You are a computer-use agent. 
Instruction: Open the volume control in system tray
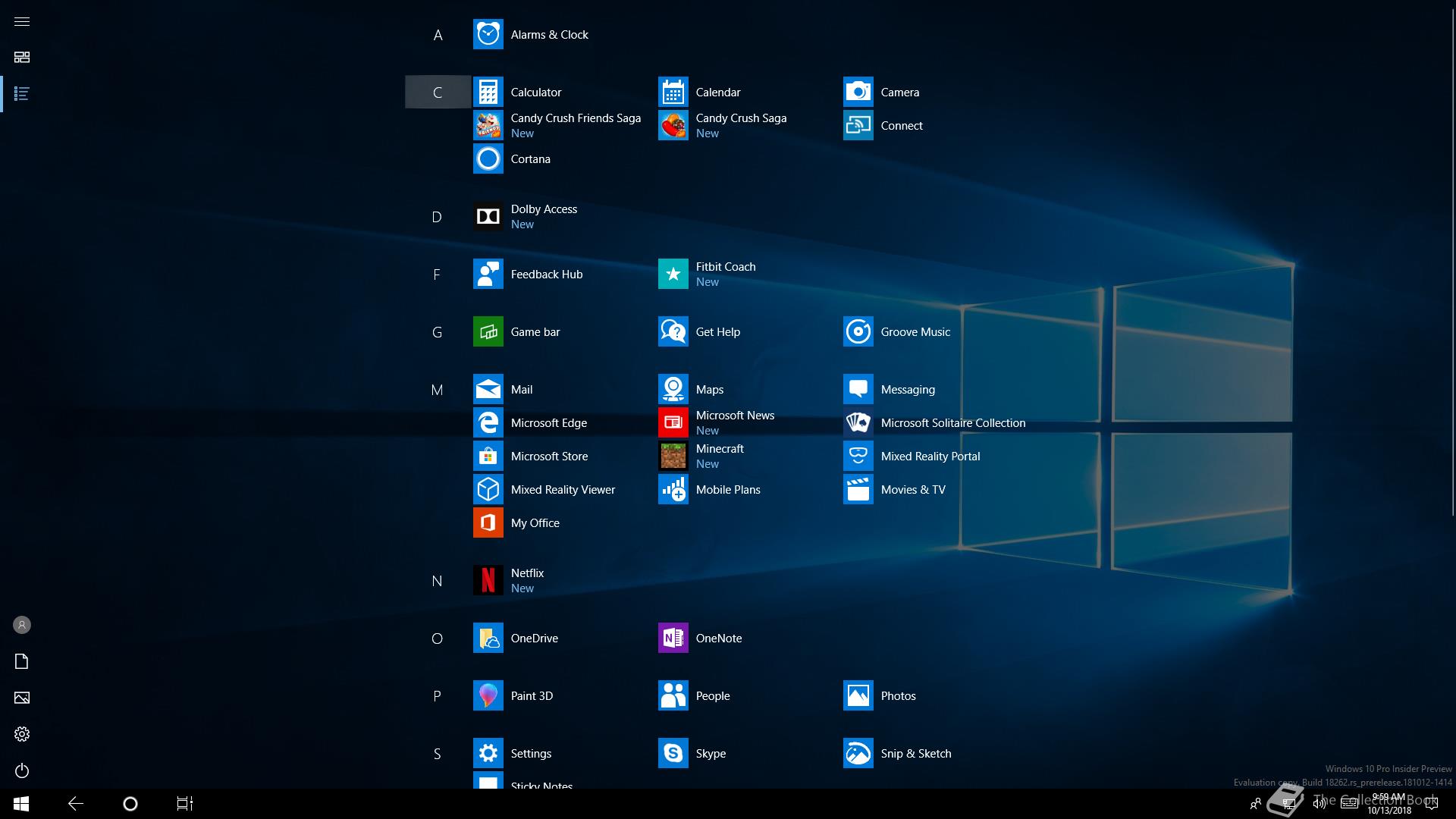pos(1319,804)
